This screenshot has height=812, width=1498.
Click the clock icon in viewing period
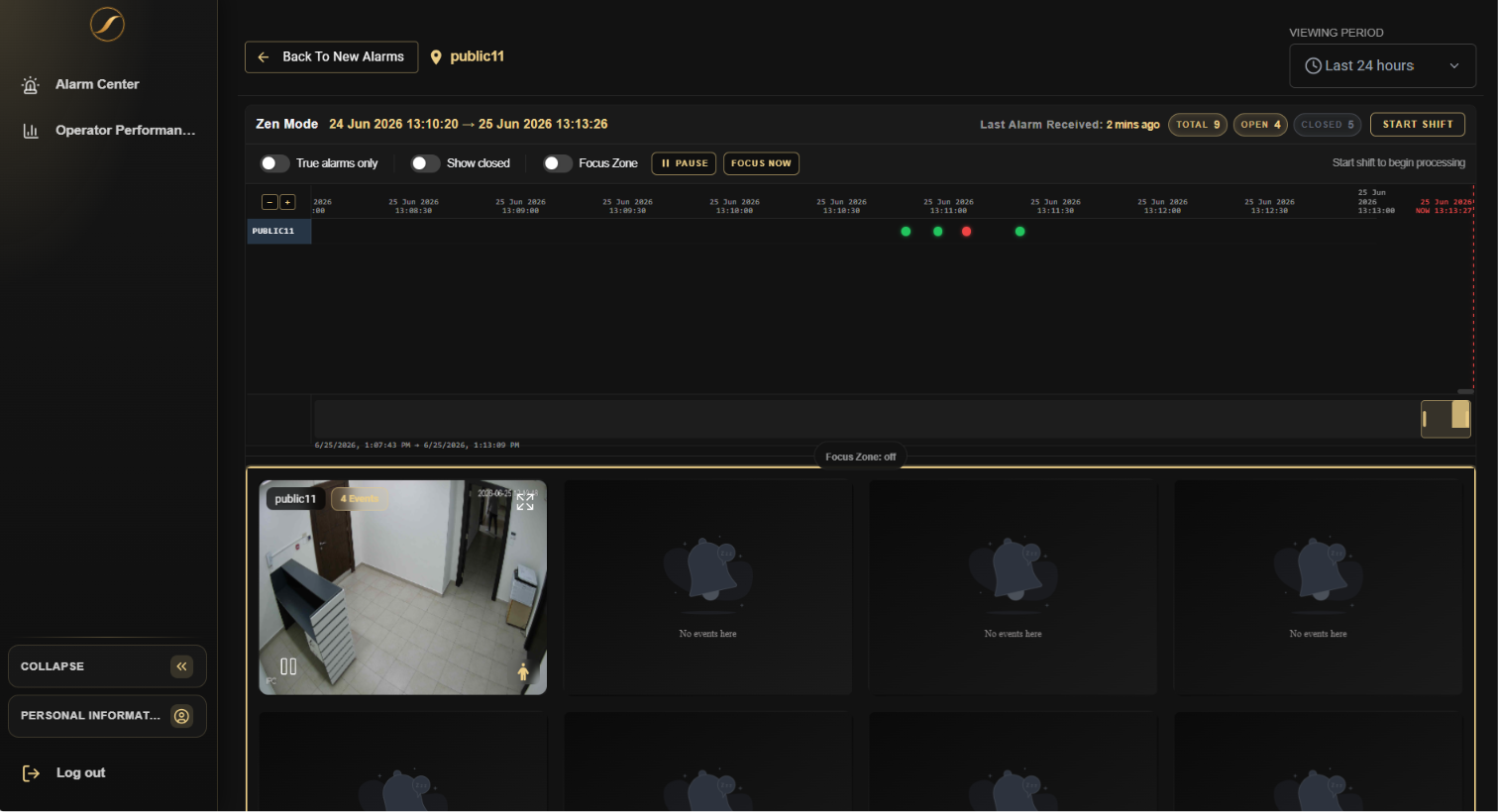coord(1313,65)
